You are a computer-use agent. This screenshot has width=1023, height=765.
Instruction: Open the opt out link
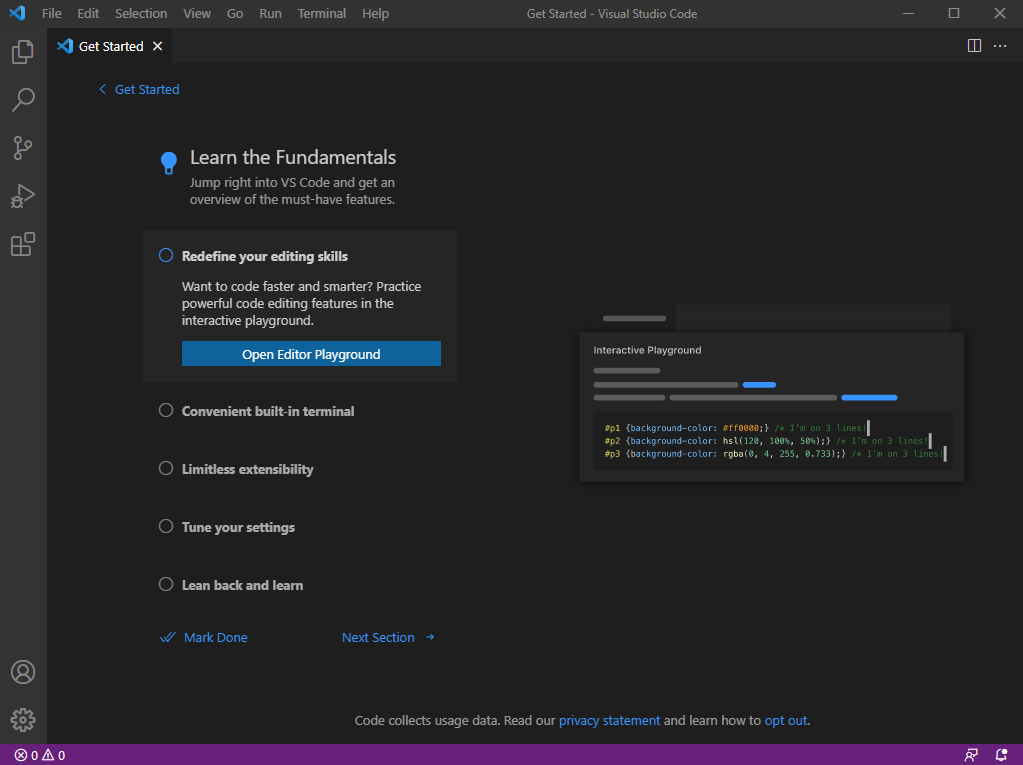(786, 721)
